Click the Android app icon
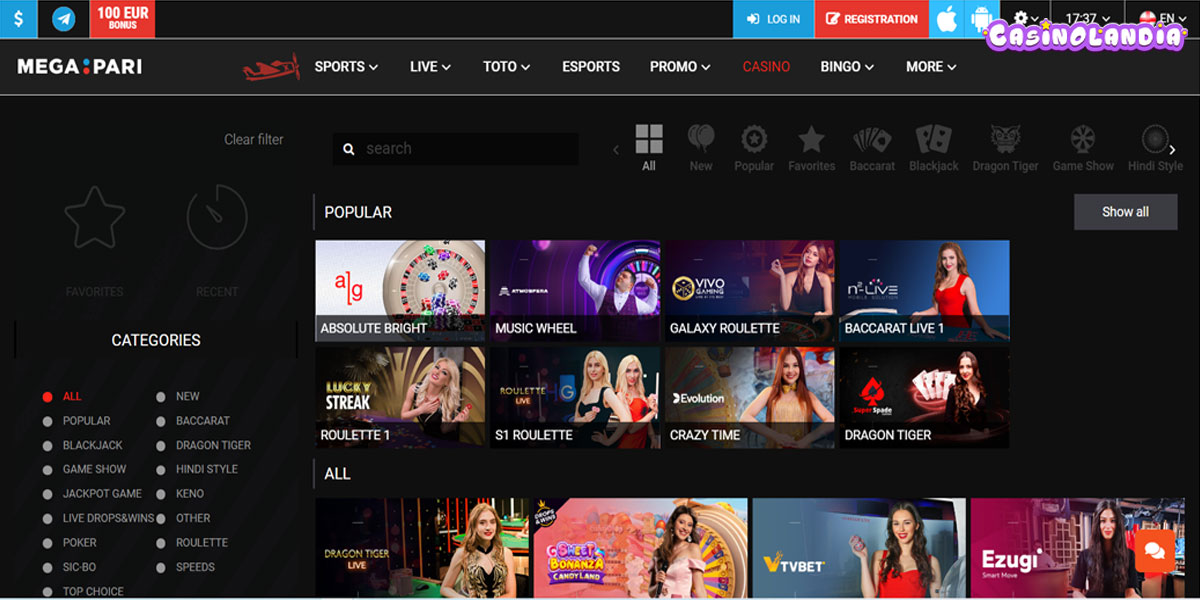1200x600 pixels. click(x=979, y=19)
